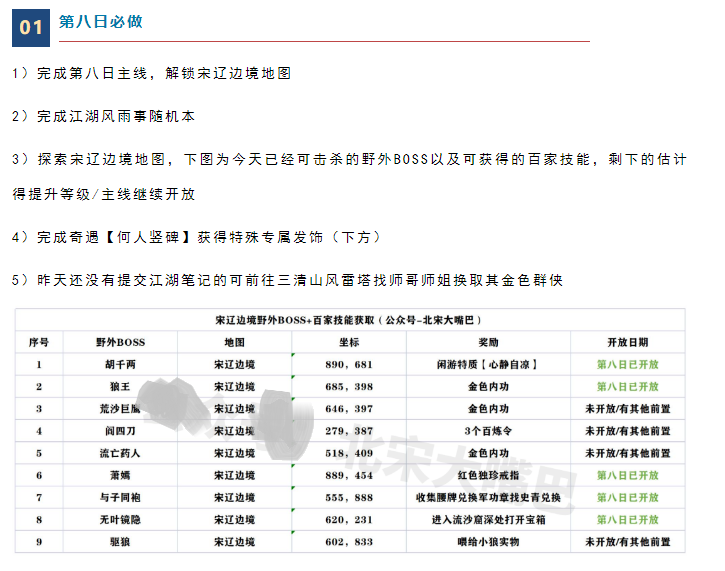The image size is (725, 571).
Task: Click reward "喂给小狼实物"
Action: tap(488, 542)
